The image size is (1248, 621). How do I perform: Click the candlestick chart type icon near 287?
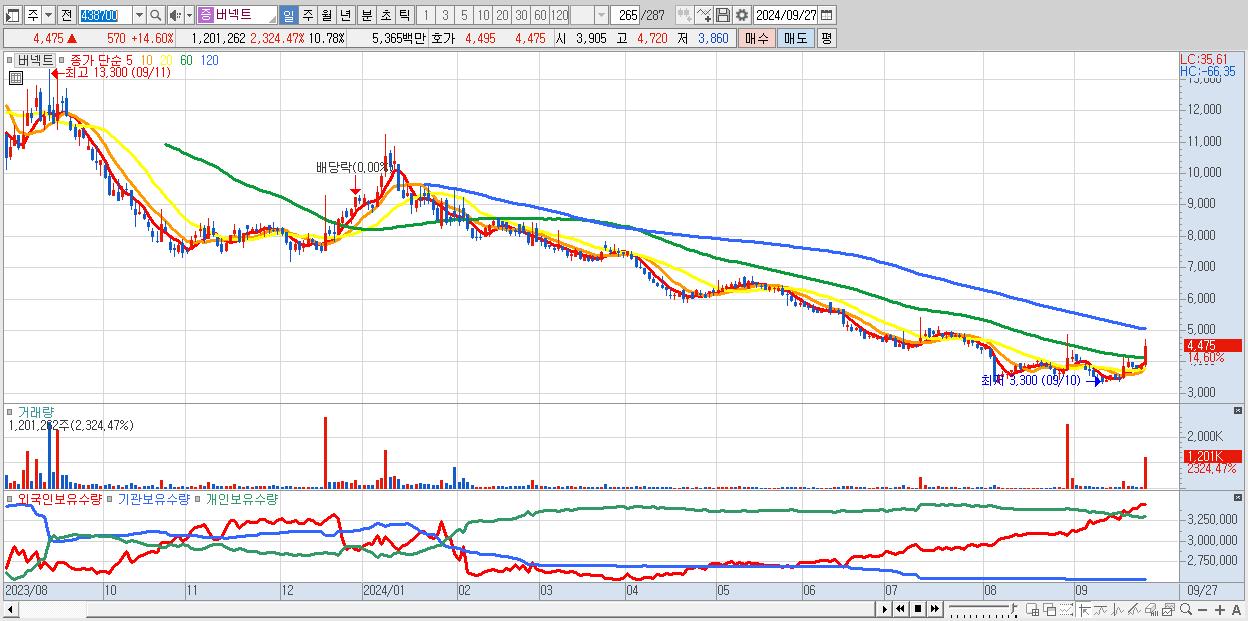tap(685, 15)
